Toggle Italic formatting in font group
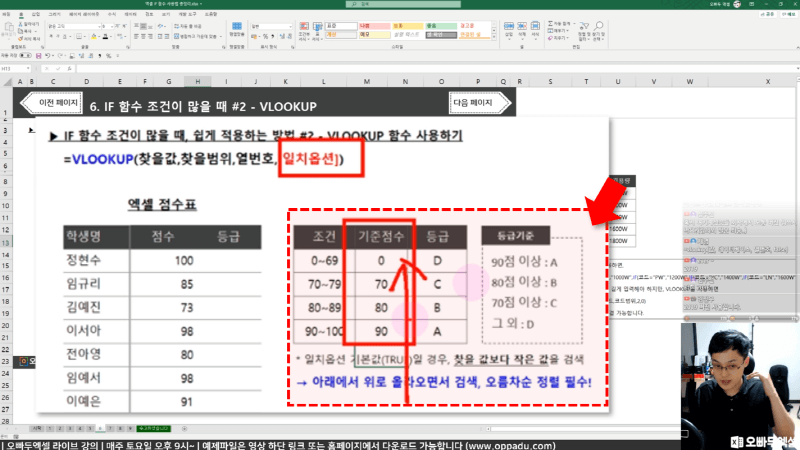800x450 pixels. 58,37
